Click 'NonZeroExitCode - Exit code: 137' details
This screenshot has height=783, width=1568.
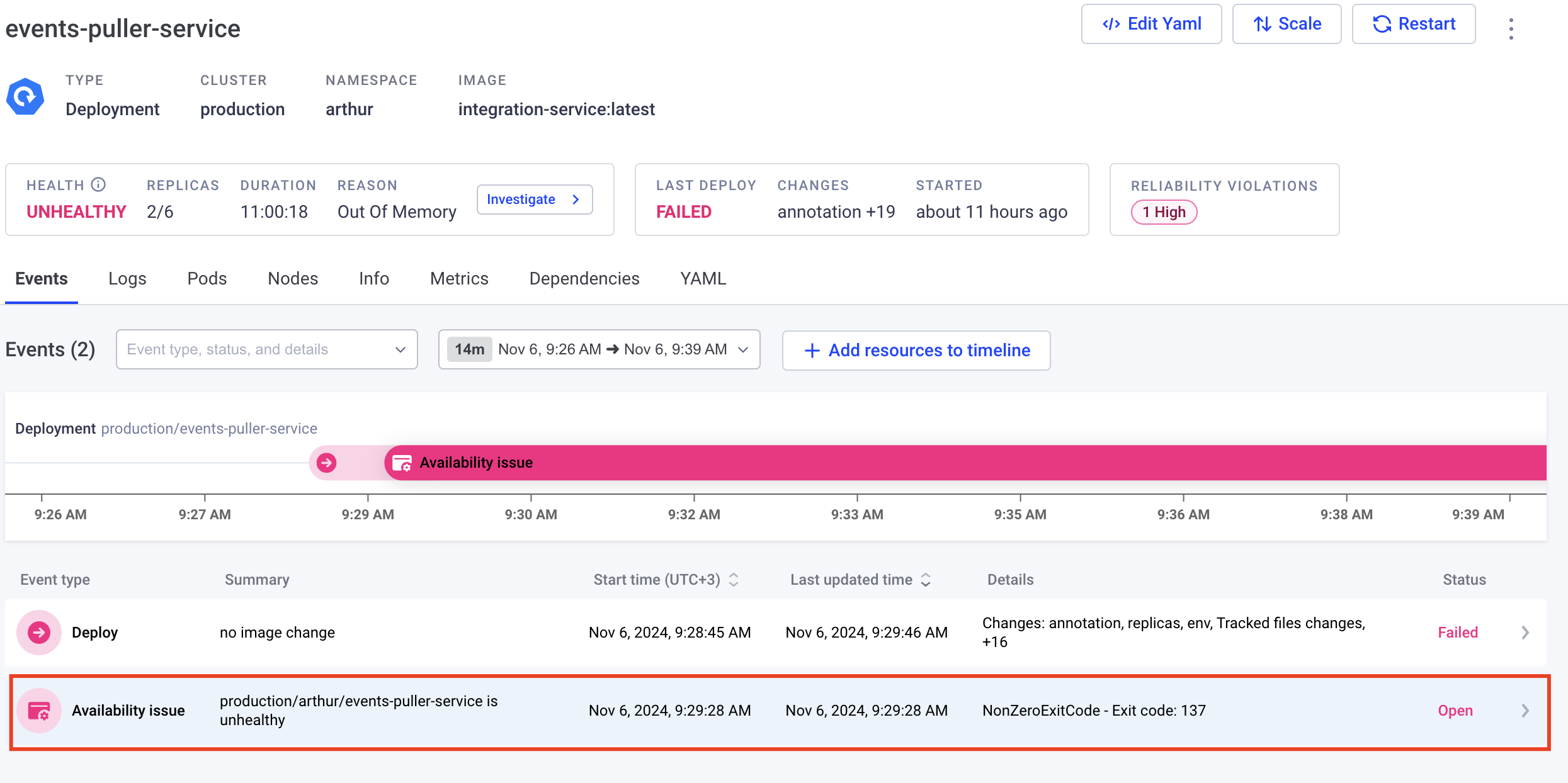1094,711
